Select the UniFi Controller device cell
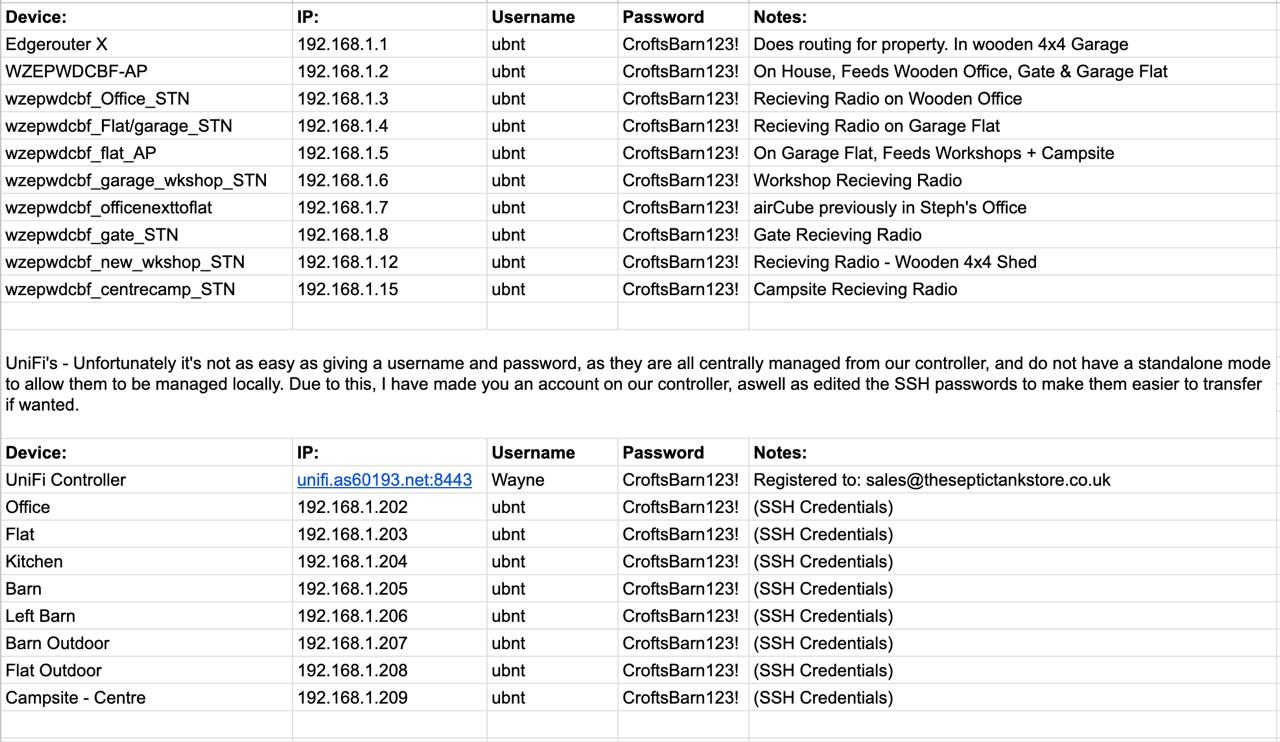The height and width of the screenshot is (742, 1280). click(66, 480)
